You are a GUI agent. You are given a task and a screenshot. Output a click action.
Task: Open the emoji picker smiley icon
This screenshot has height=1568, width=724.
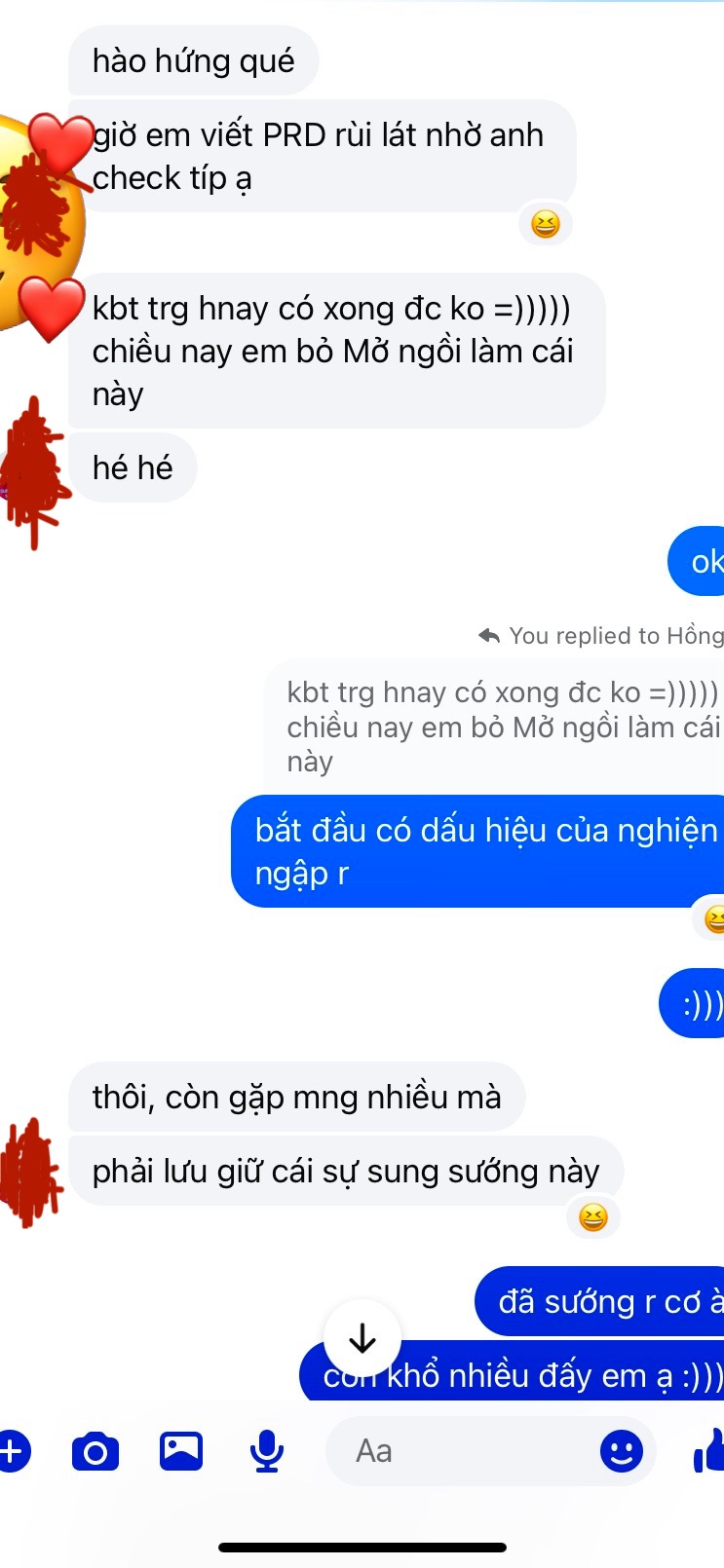click(x=621, y=1452)
